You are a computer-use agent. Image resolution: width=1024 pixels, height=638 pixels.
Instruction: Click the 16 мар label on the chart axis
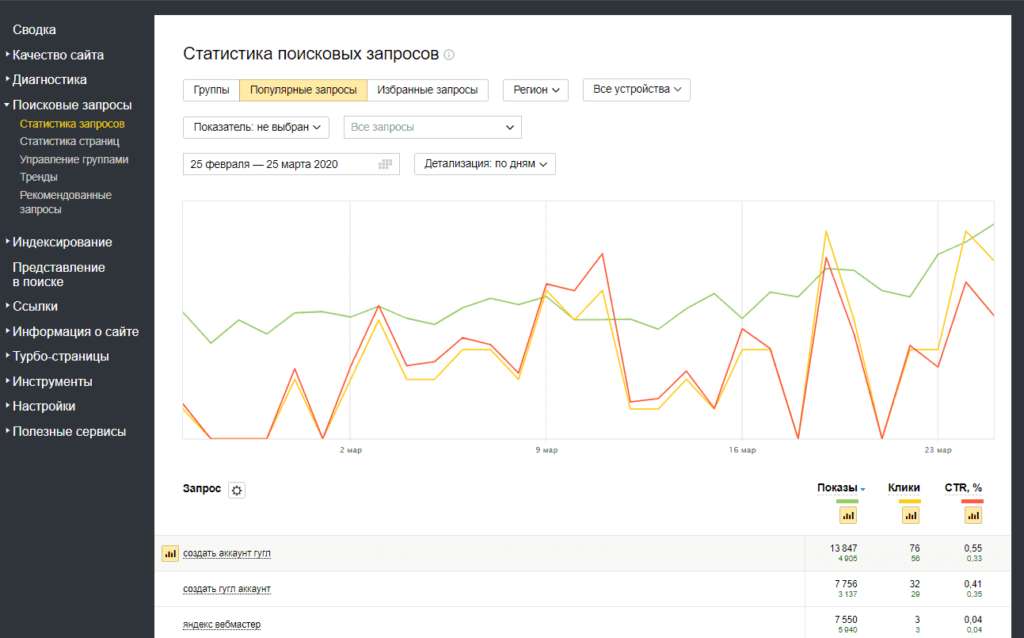click(743, 450)
